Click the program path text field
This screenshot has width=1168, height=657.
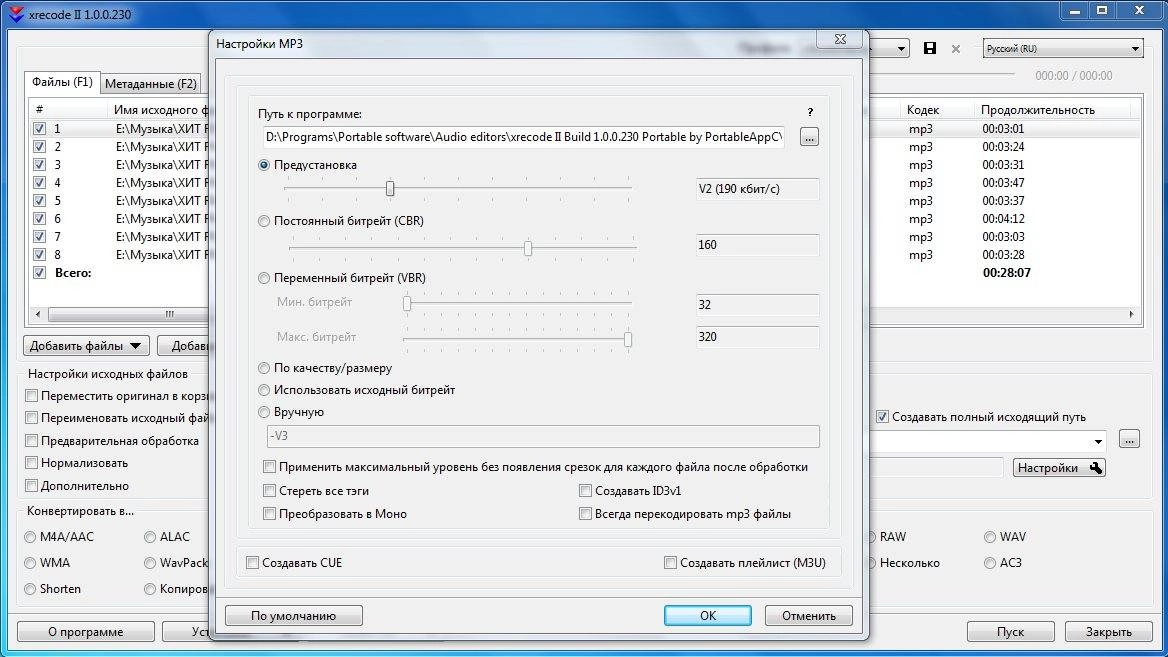pyautogui.click(x=524, y=137)
